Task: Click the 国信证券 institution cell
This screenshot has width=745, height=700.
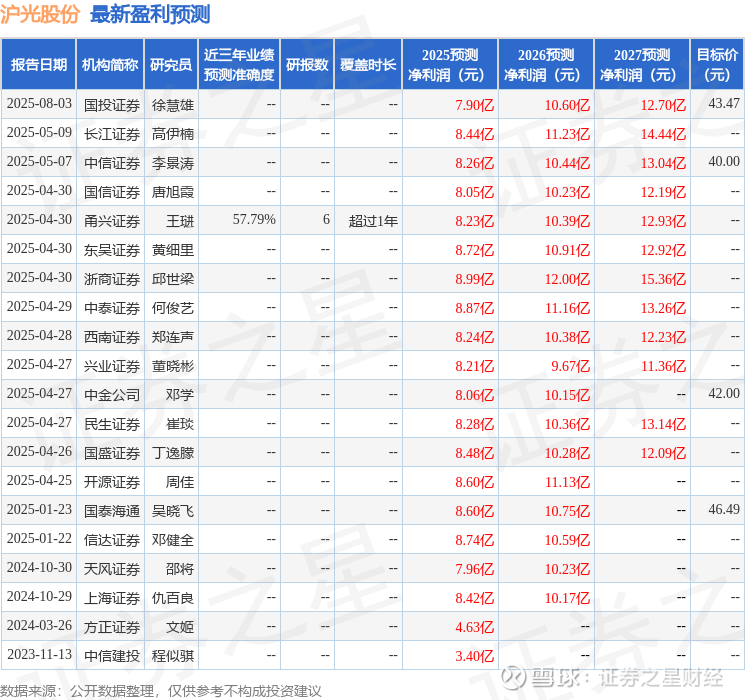Action: (x=112, y=192)
